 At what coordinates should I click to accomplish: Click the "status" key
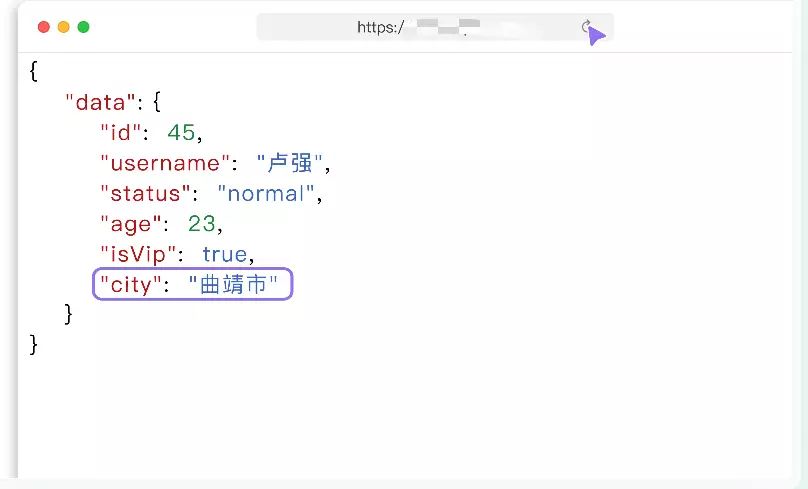146,194
